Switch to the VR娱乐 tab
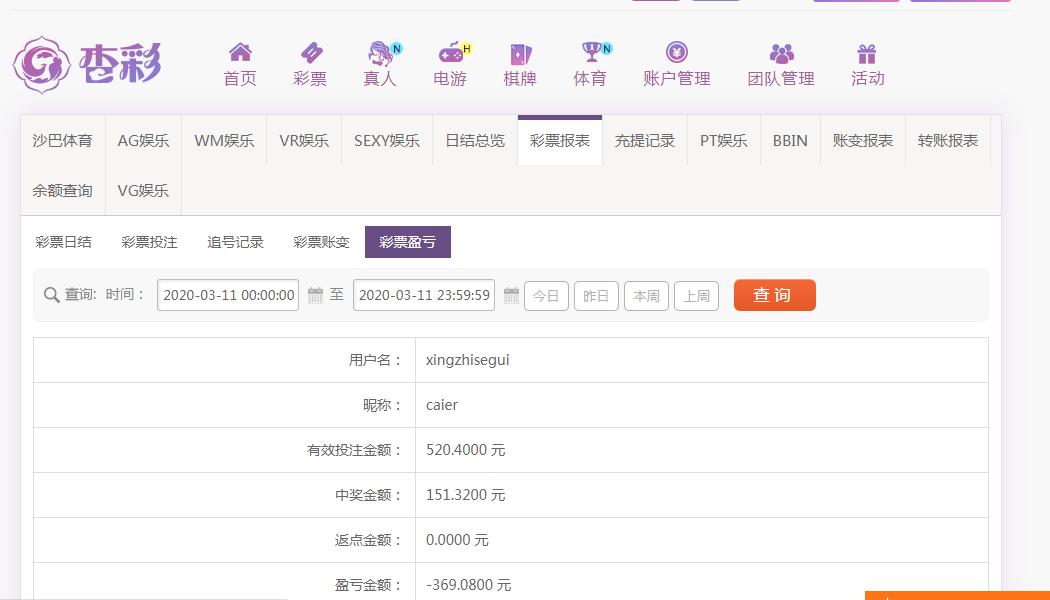This screenshot has width=1050, height=600. pos(304,141)
